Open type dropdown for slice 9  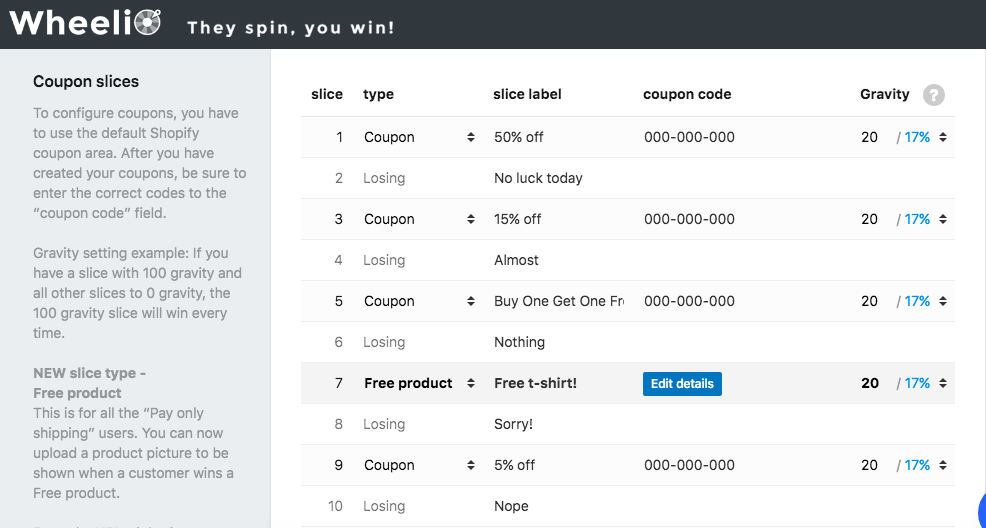(419, 465)
